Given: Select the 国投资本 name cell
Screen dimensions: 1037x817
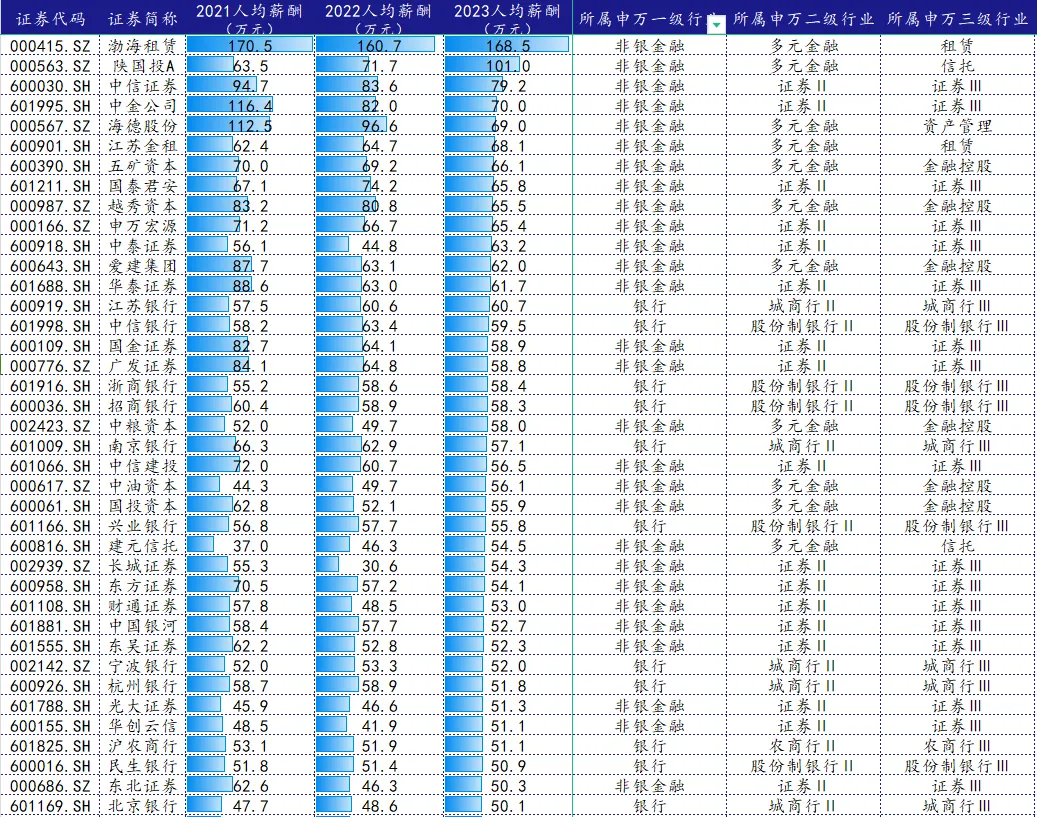Looking at the screenshot, I should (x=143, y=506).
